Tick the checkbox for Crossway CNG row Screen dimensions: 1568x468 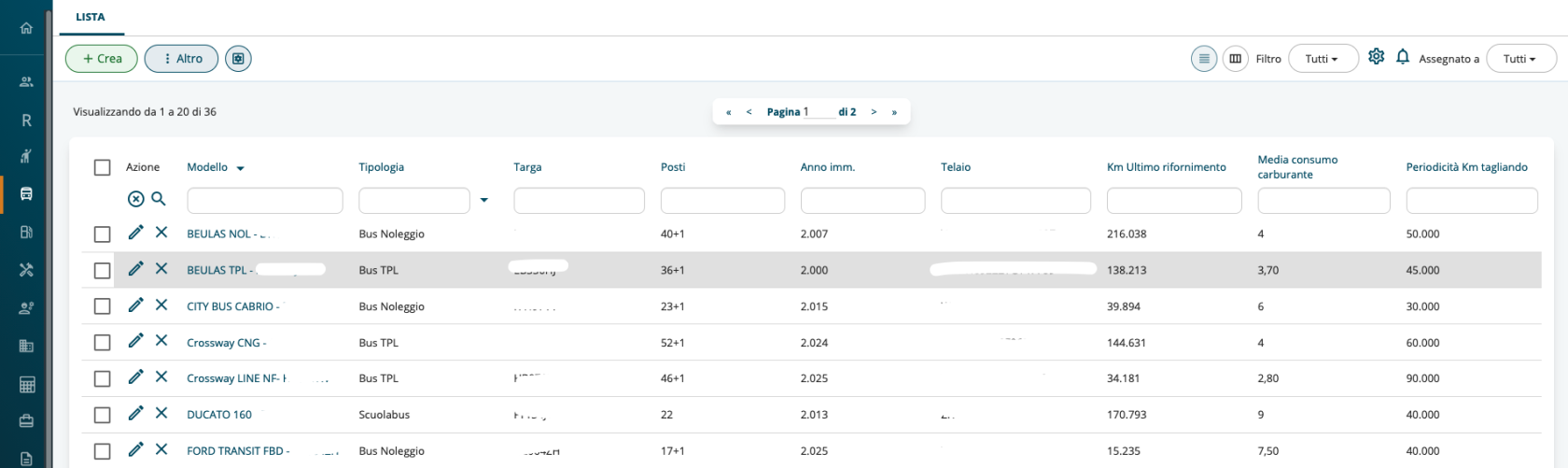[103, 343]
